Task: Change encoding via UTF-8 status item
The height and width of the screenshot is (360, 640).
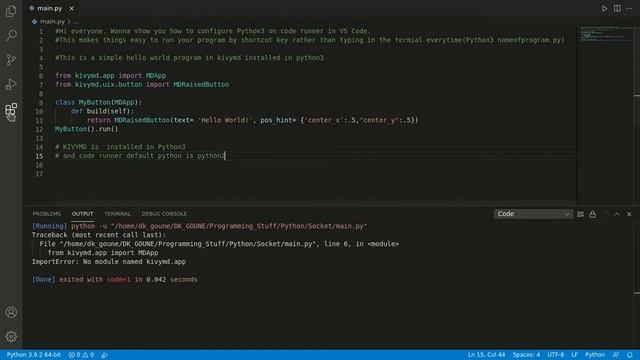Action: (x=556, y=355)
